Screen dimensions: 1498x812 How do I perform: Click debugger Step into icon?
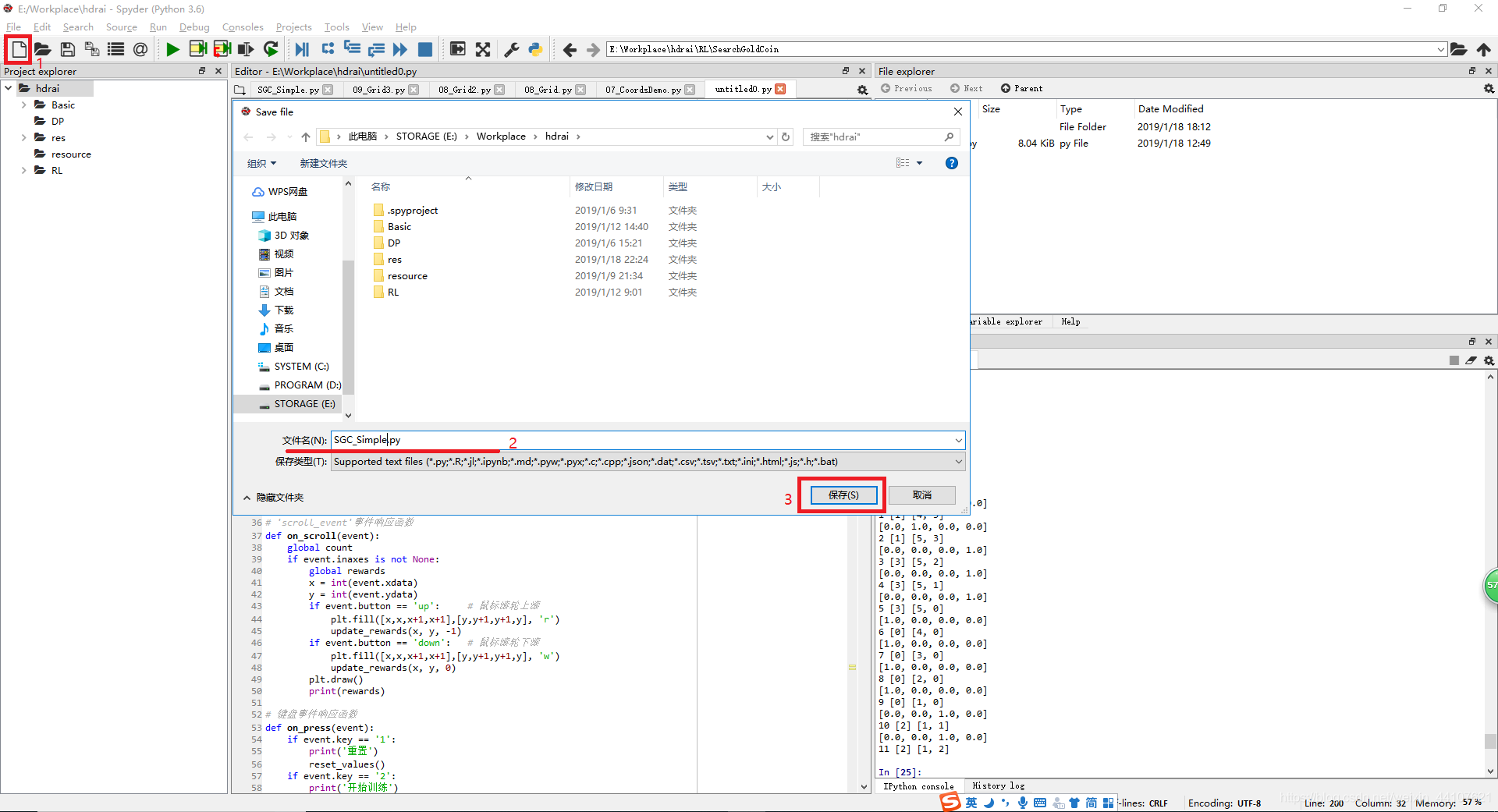click(352, 49)
